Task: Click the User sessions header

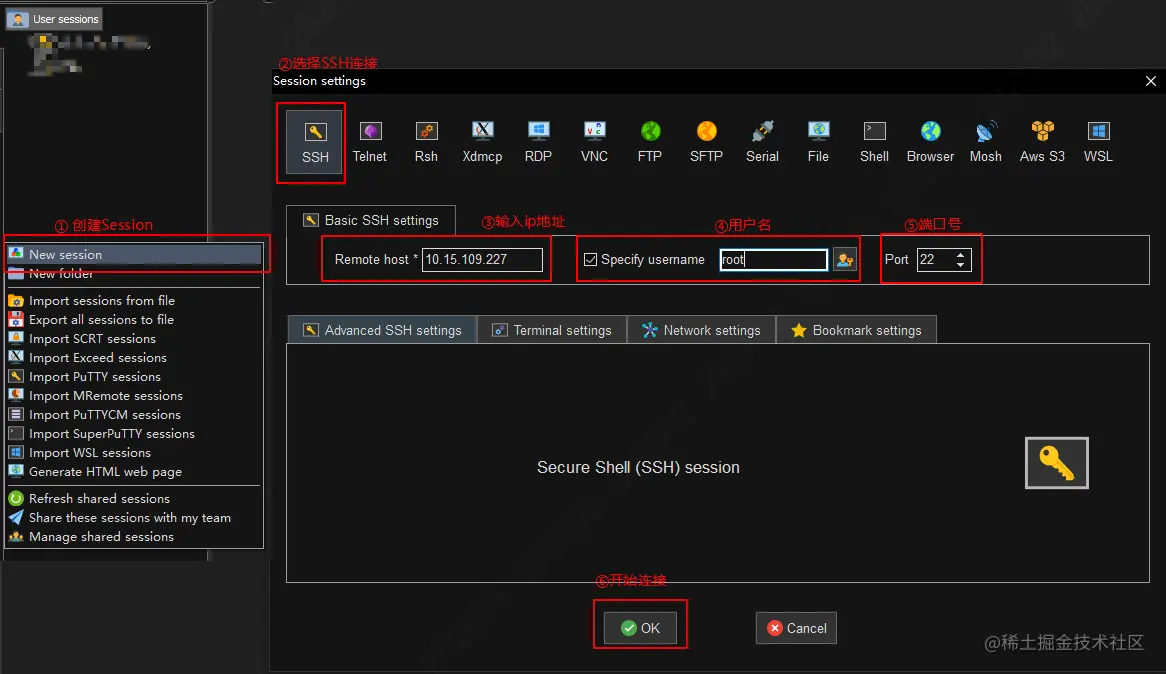Action: [54, 19]
